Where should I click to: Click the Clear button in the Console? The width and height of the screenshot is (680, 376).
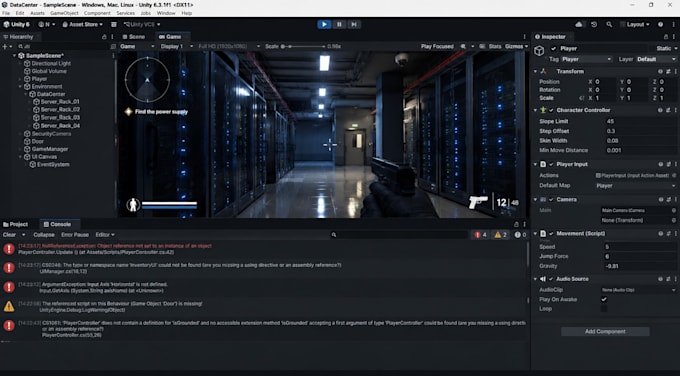[x=9, y=235]
